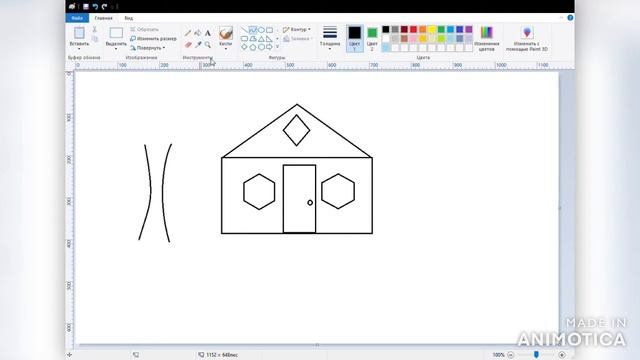Open the Rotate (Повернуть) dropdown
This screenshot has width=640, height=360.
click(x=148, y=48)
